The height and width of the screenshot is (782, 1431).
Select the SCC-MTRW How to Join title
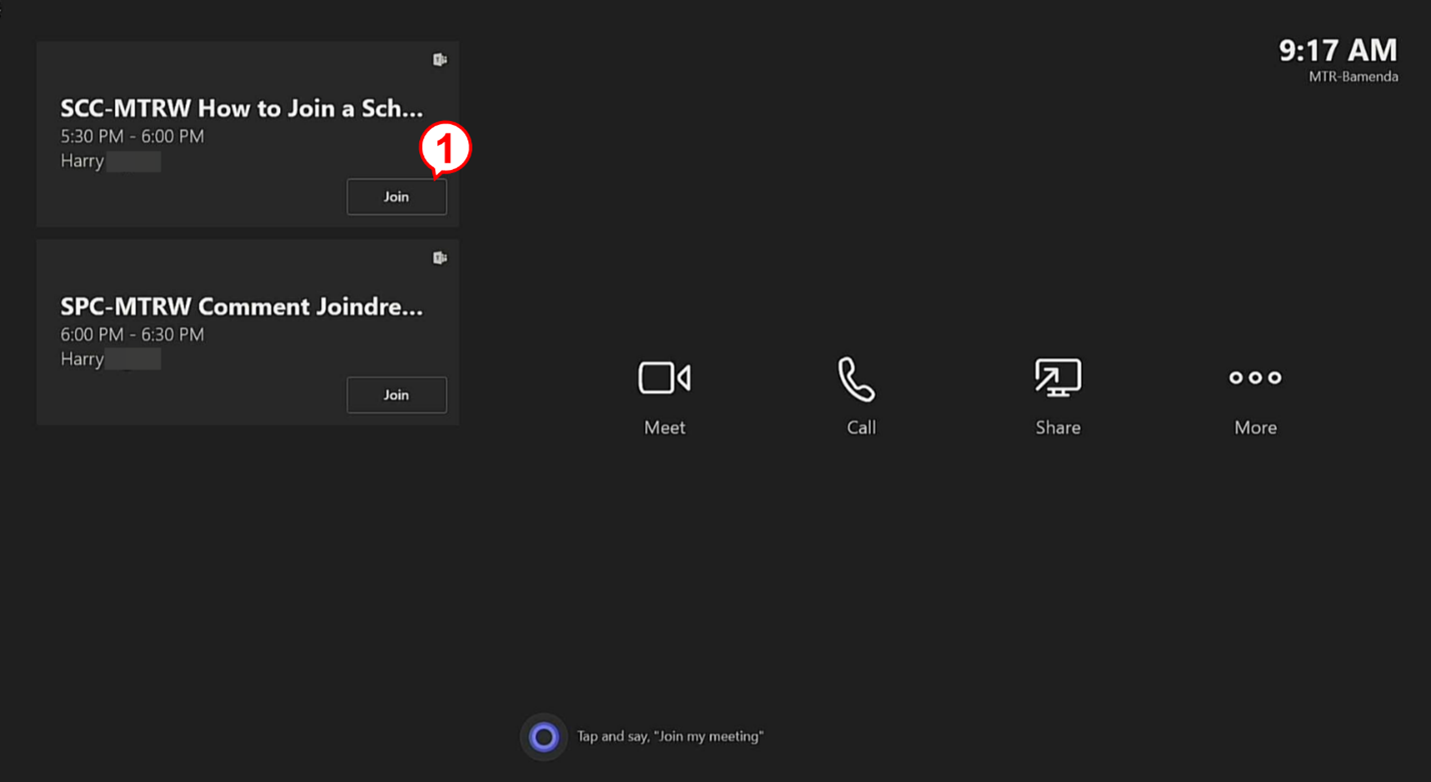point(241,108)
